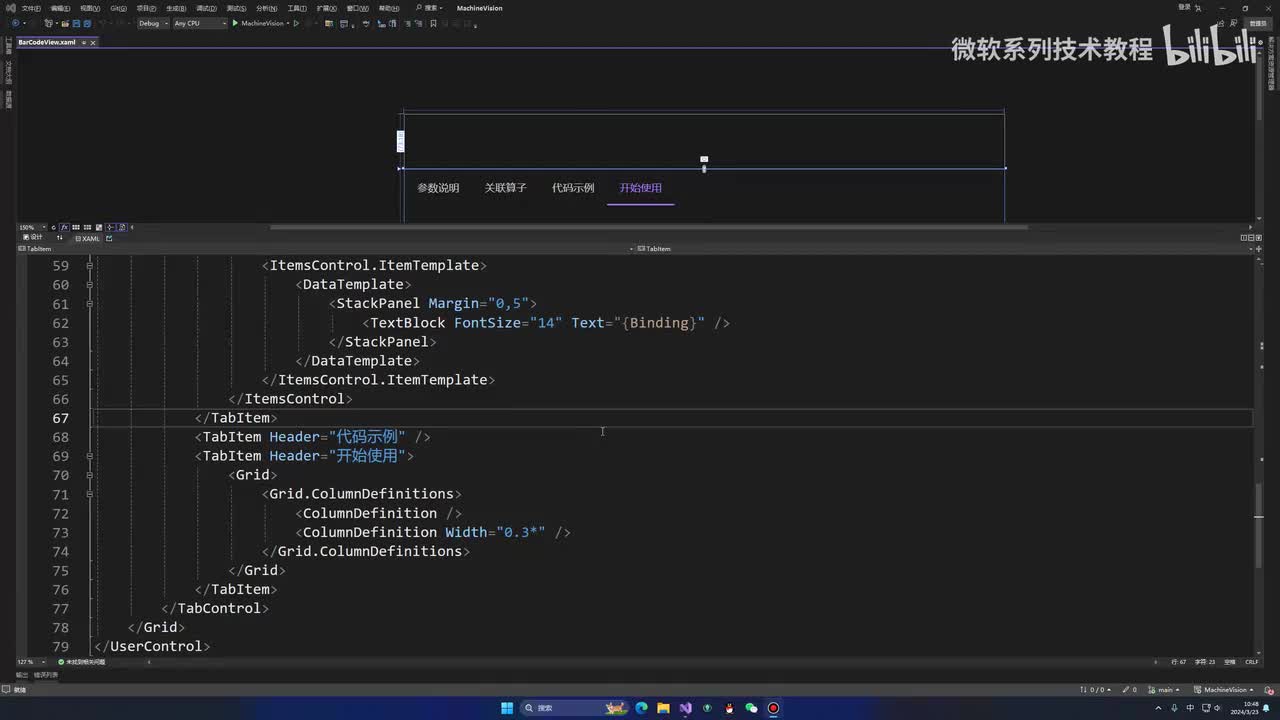Open the Git menu

coord(118,8)
